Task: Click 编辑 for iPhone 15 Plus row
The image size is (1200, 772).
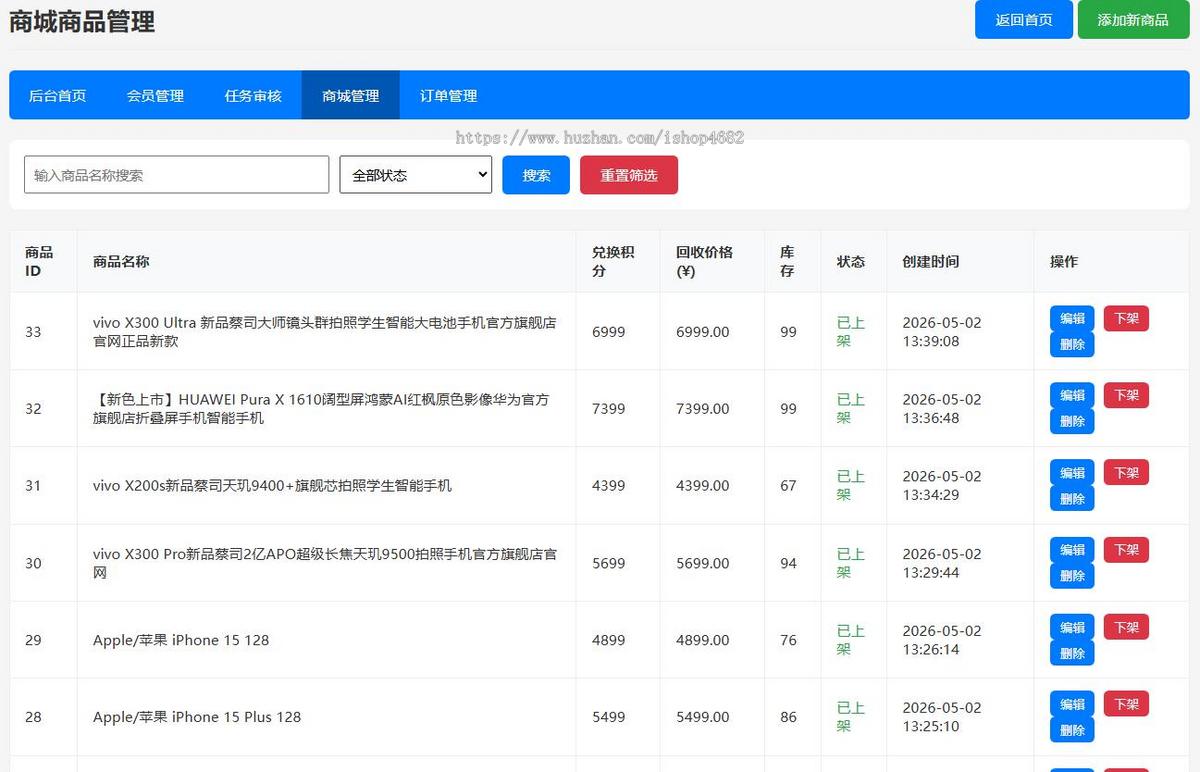Action: [1072, 704]
